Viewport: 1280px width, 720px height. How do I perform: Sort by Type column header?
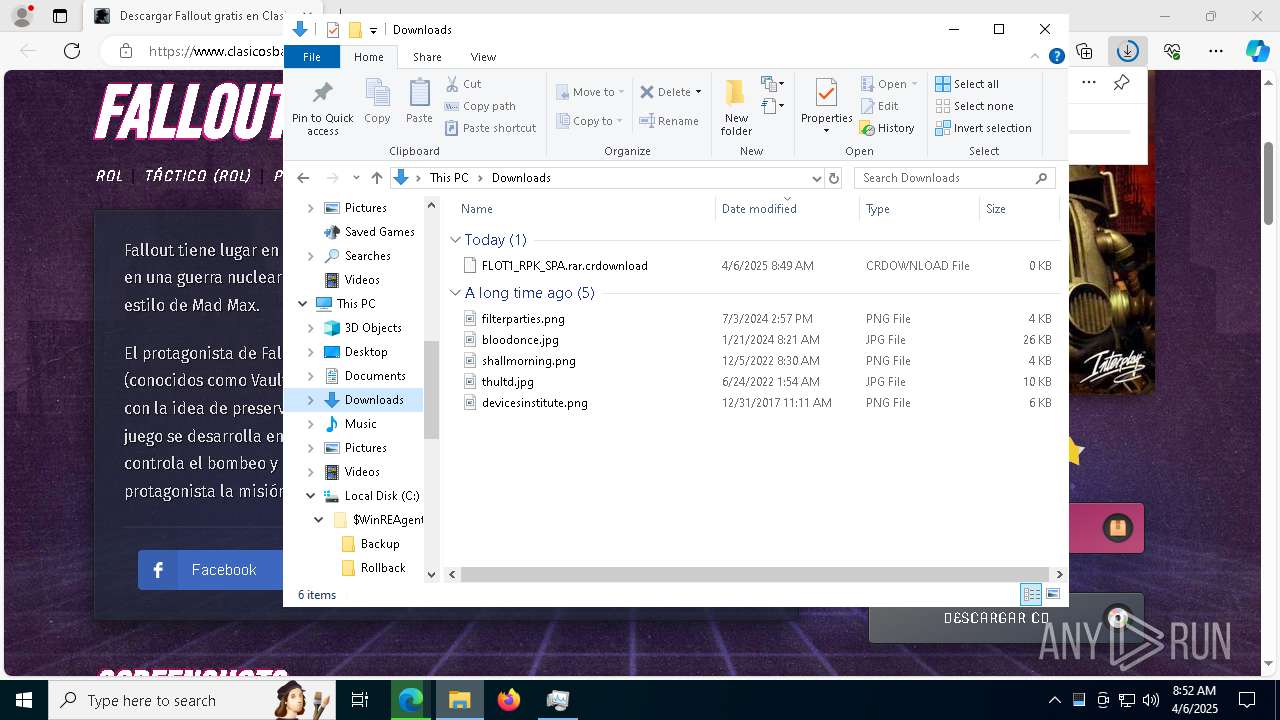pos(919,209)
